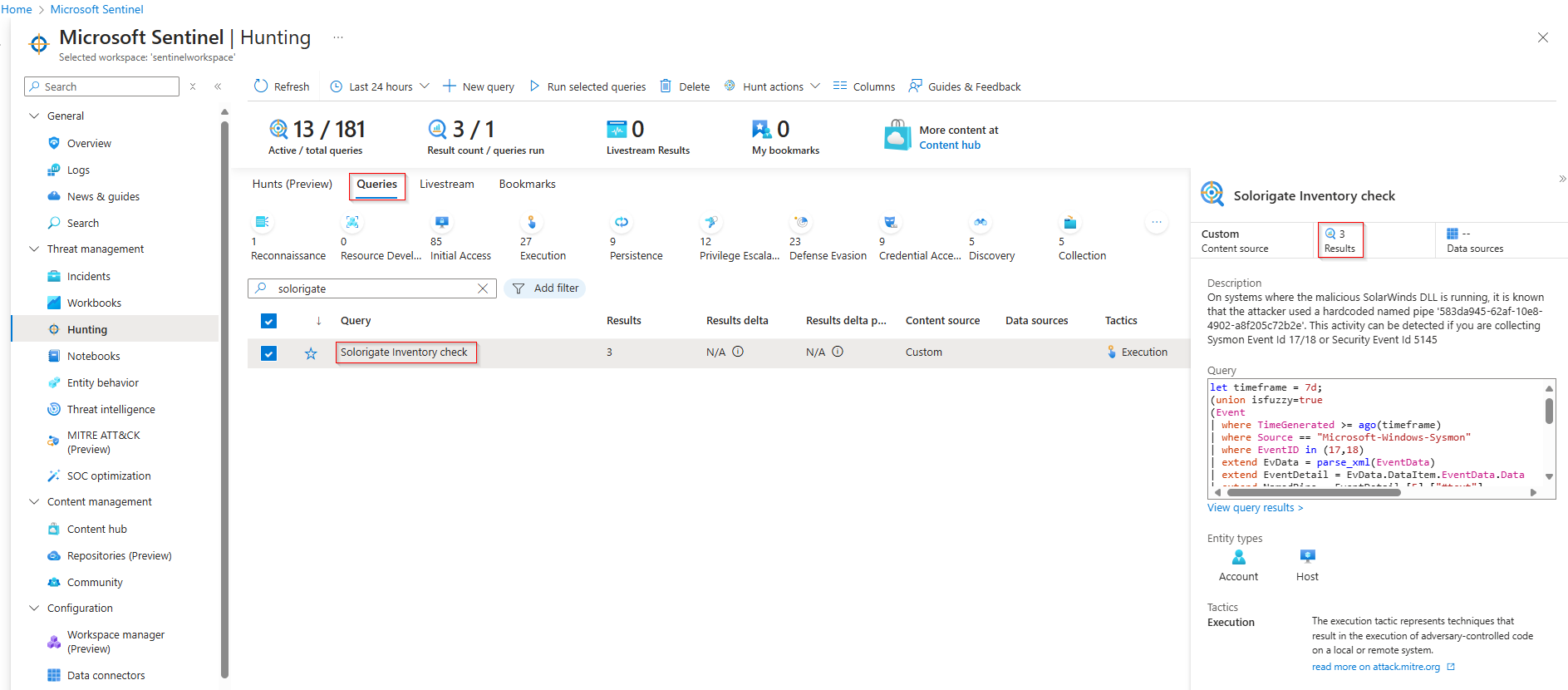The image size is (1568, 690).
Task: Click the New query button
Action: pyautogui.click(x=479, y=86)
